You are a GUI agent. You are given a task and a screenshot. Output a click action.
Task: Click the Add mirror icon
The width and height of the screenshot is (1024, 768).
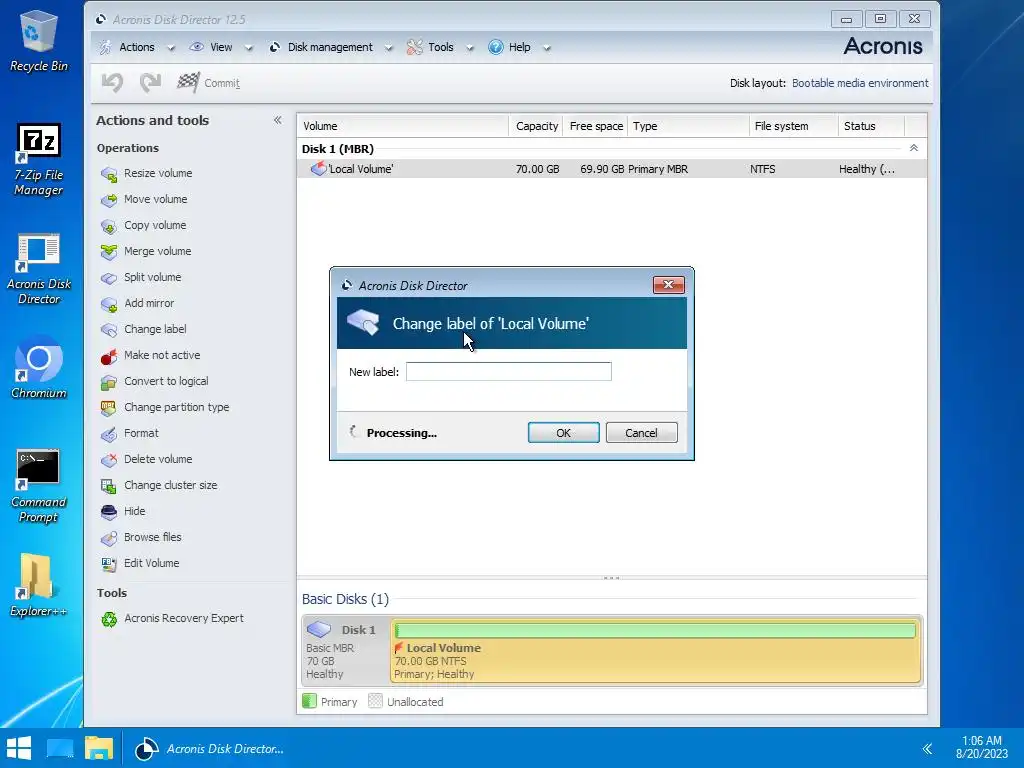(x=108, y=304)
